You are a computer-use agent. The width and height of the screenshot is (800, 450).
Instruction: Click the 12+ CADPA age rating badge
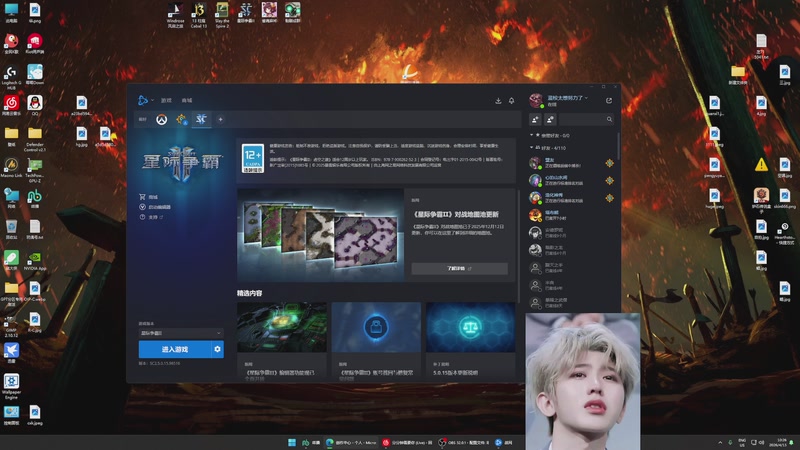(253, 159)
